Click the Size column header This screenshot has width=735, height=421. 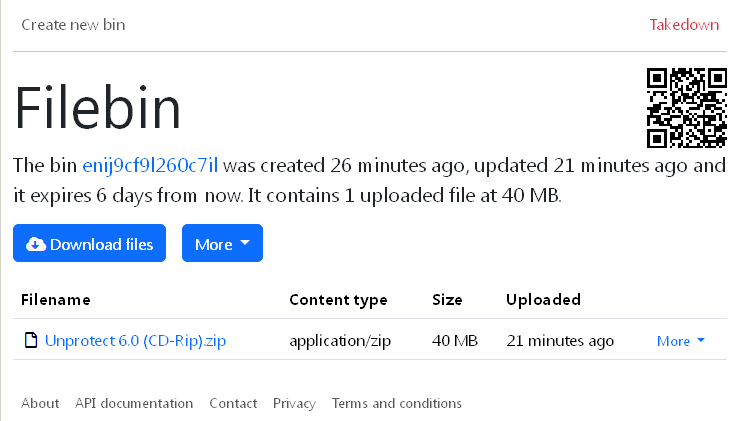pyautogui.click(x=447, y=299)
